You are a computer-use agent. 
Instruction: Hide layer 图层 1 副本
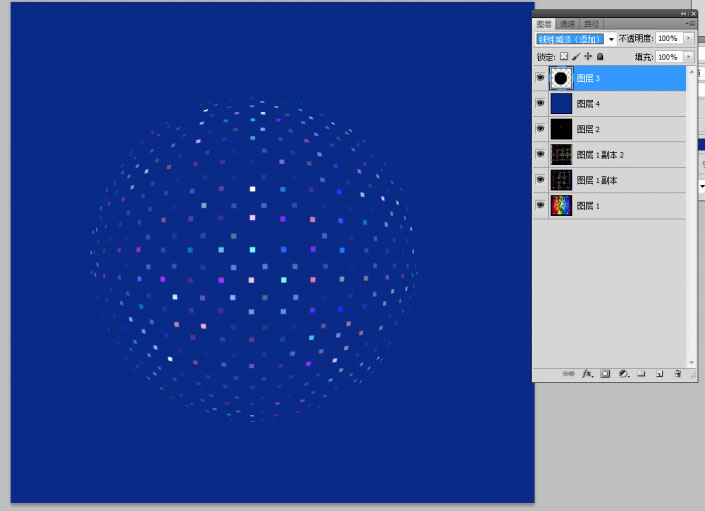tap(540, 180)
